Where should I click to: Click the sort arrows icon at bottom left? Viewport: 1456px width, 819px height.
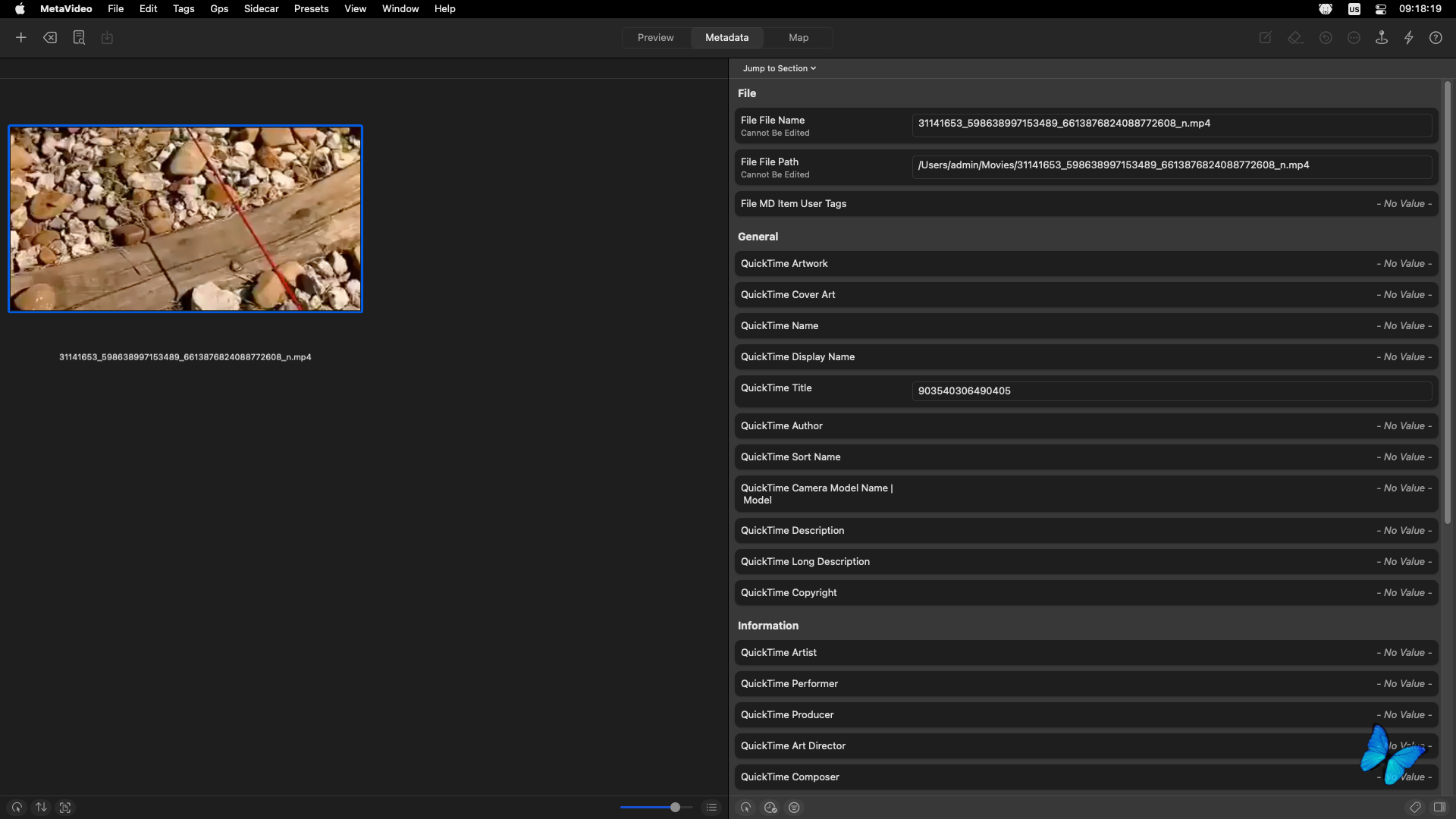pos(41,808)
